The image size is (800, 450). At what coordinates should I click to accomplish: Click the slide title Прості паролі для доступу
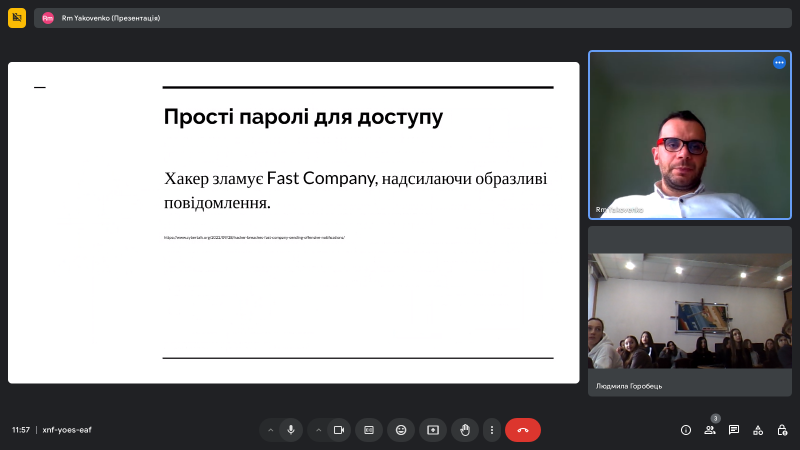[303, 117]
